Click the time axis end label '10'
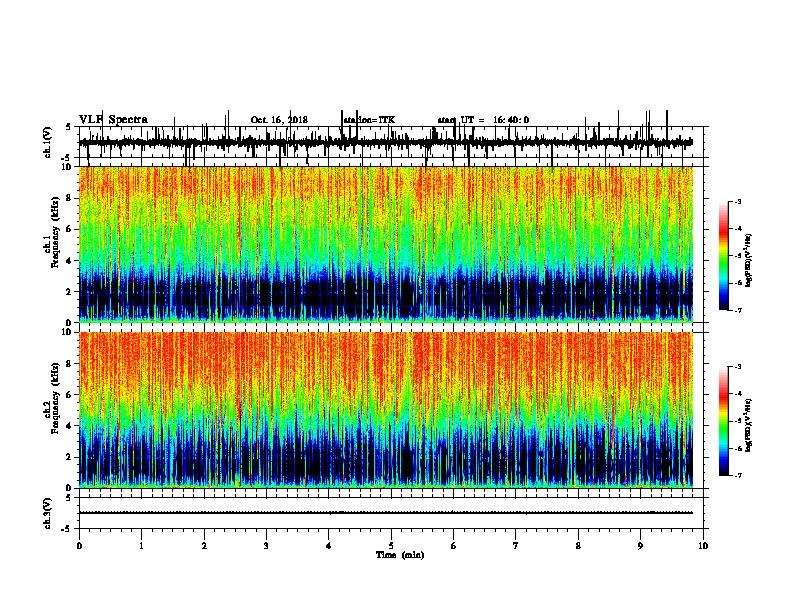 tap(703, 546)
